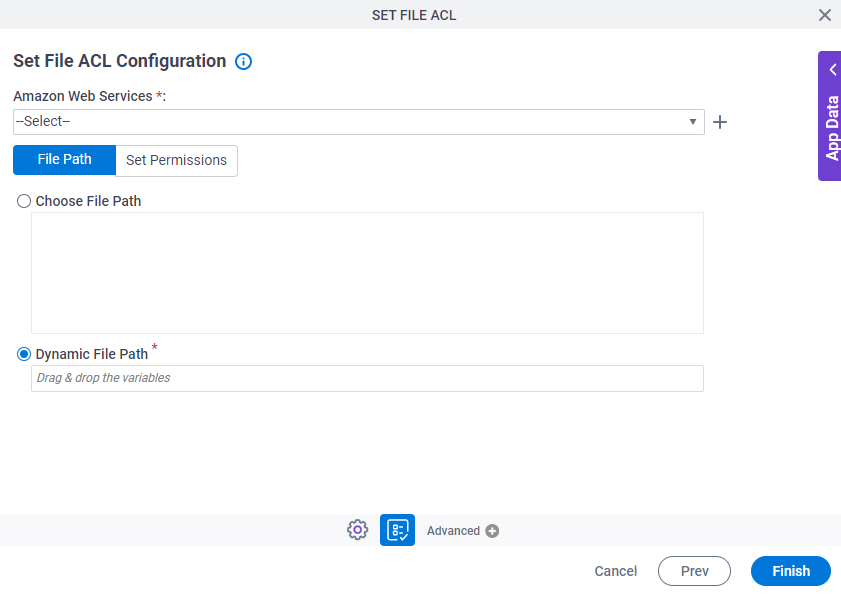Screen dimensions: 841x596
Task: Open the gear settings icon
Action: coord(357,530)
